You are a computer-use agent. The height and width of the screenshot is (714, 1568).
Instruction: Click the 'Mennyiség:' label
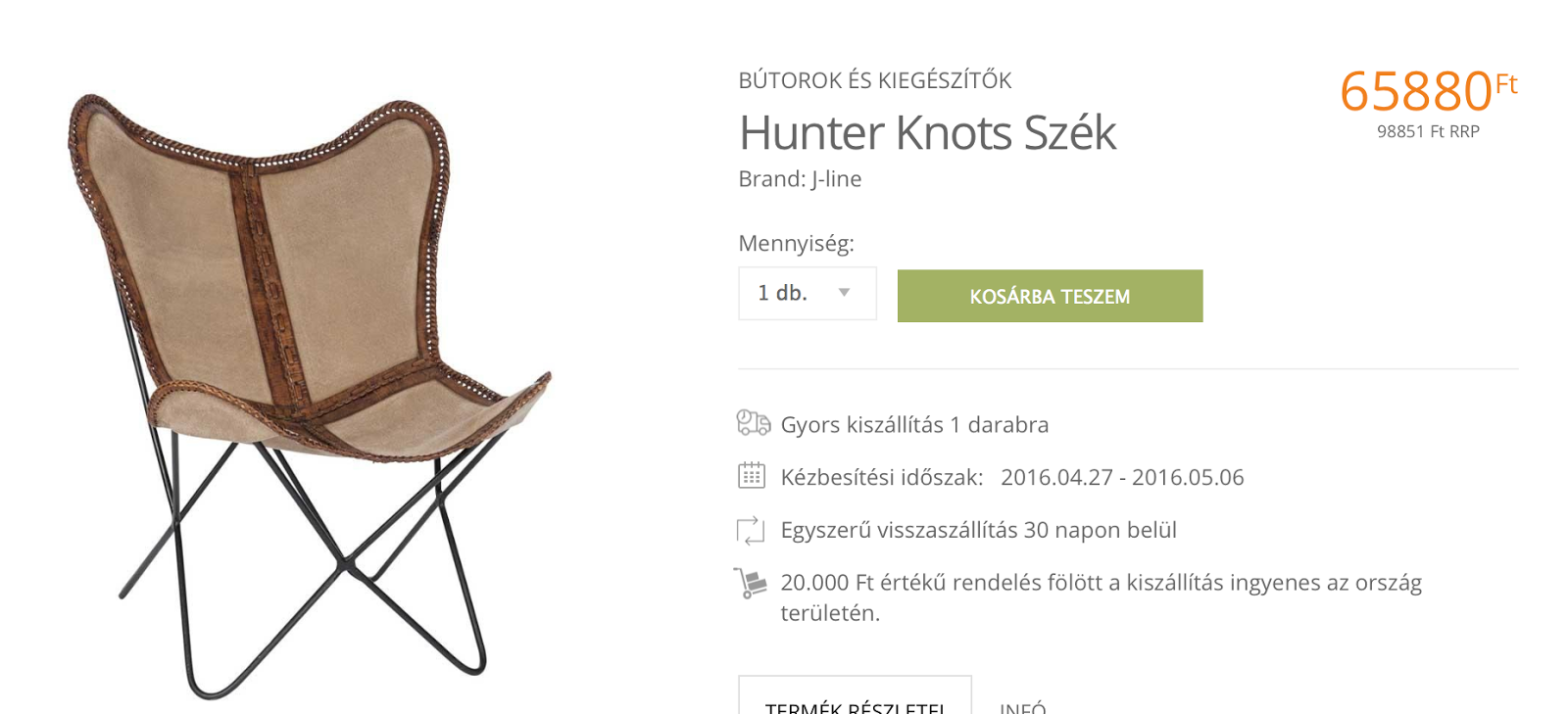(796, 243)
